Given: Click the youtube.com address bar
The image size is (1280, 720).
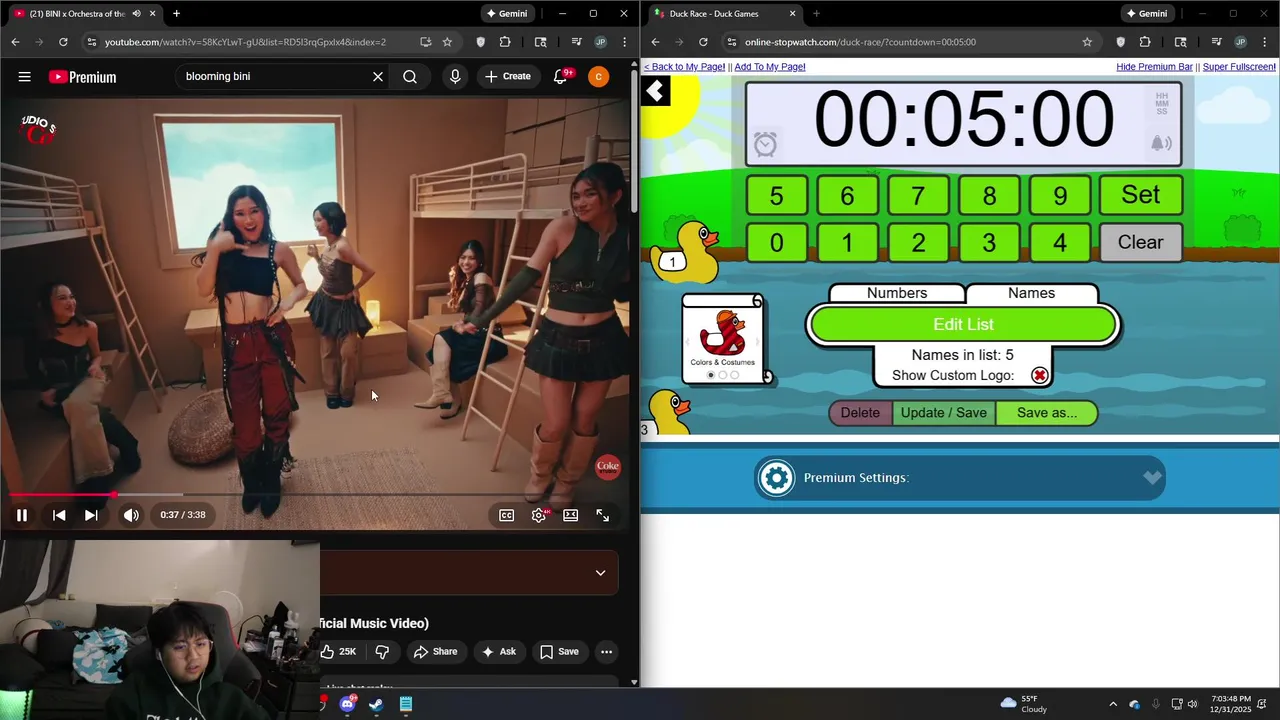Looking at the screenshot, I should (x=245, y=42).
